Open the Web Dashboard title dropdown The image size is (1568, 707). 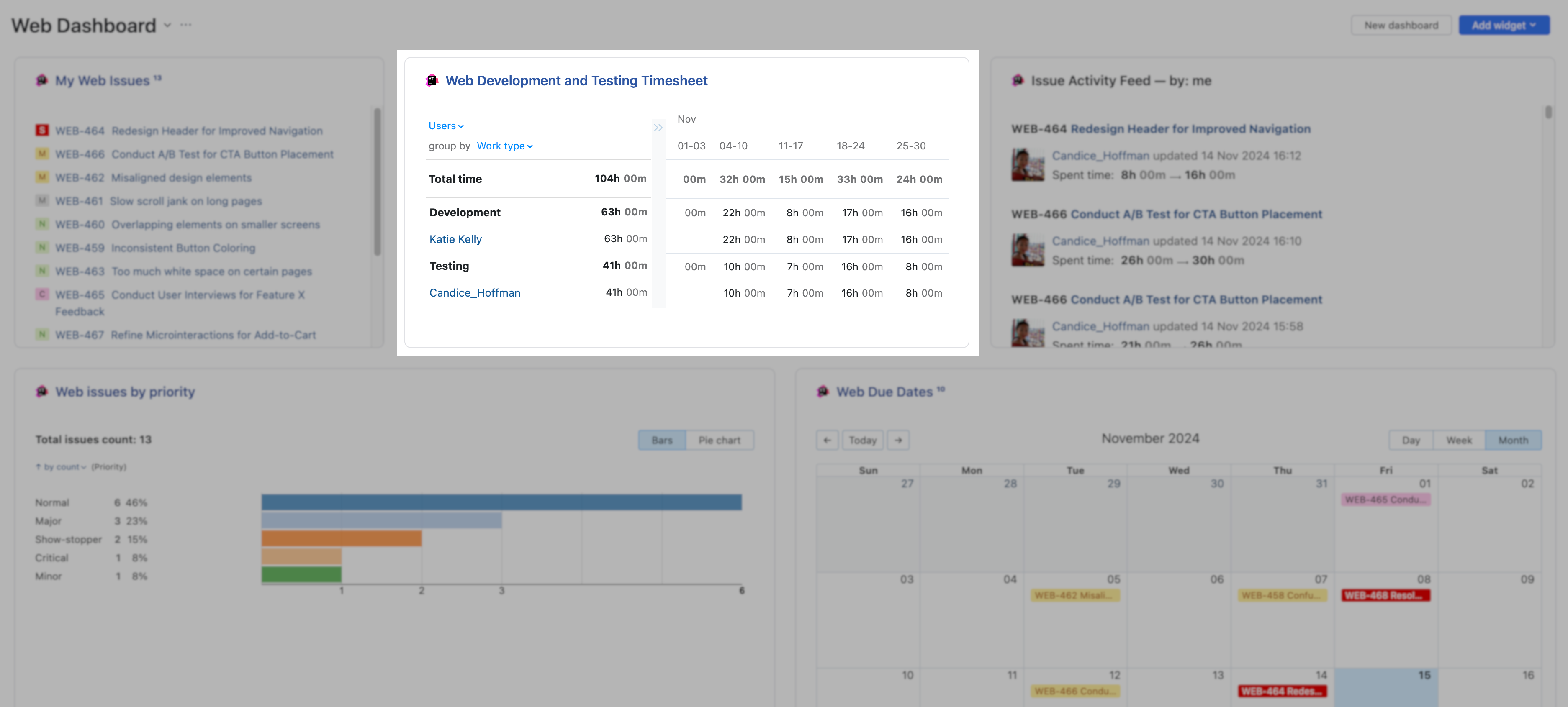coord(167,26)
